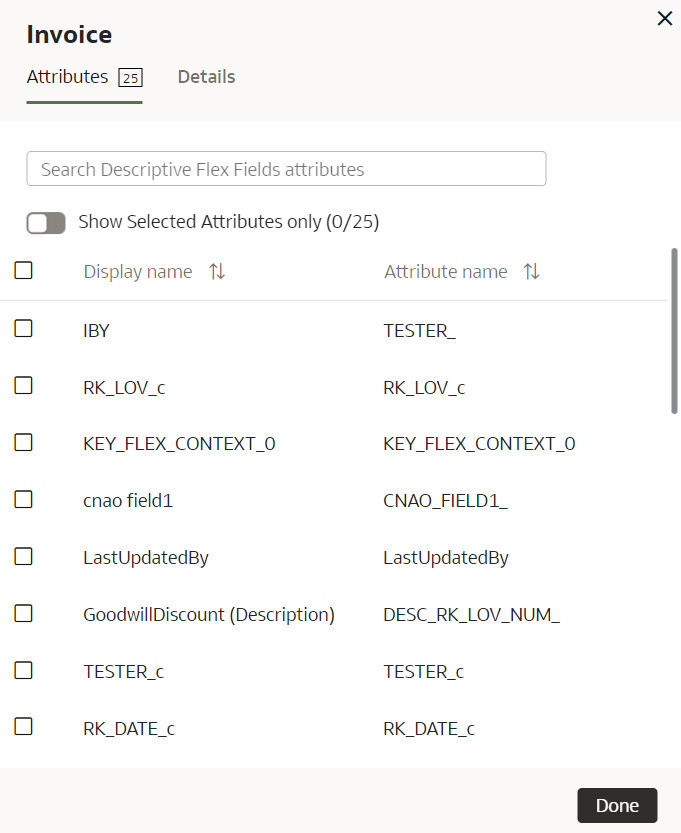The height and width of the screenshot is (833, 681).
Task: Select the RK_DATE_c checkbox
Action: [x=23, y=728]
